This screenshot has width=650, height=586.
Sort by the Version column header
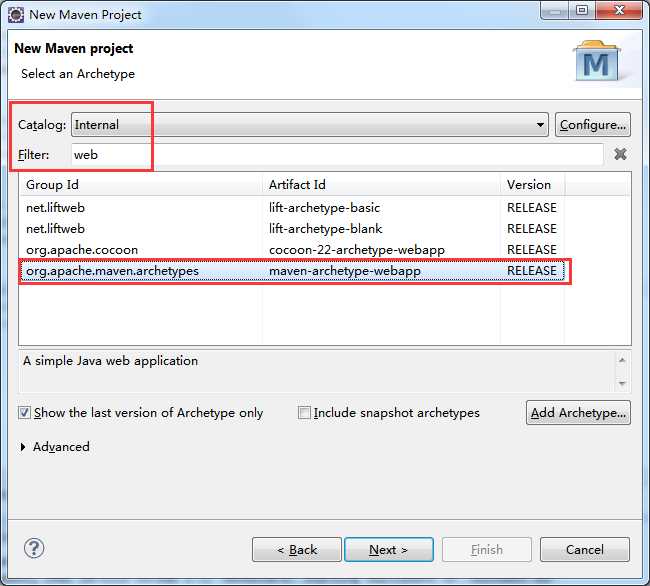(532, 184)
